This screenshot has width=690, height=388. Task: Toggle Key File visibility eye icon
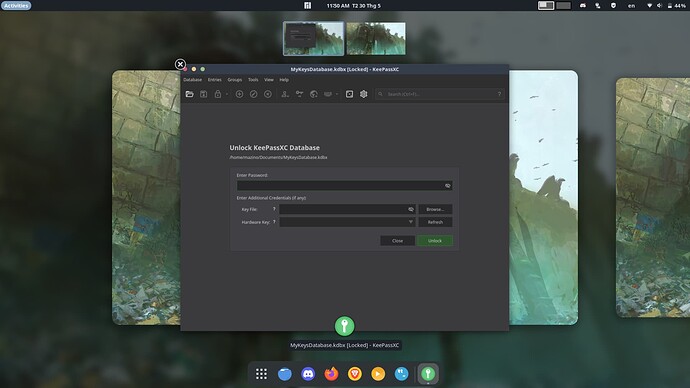411,209
